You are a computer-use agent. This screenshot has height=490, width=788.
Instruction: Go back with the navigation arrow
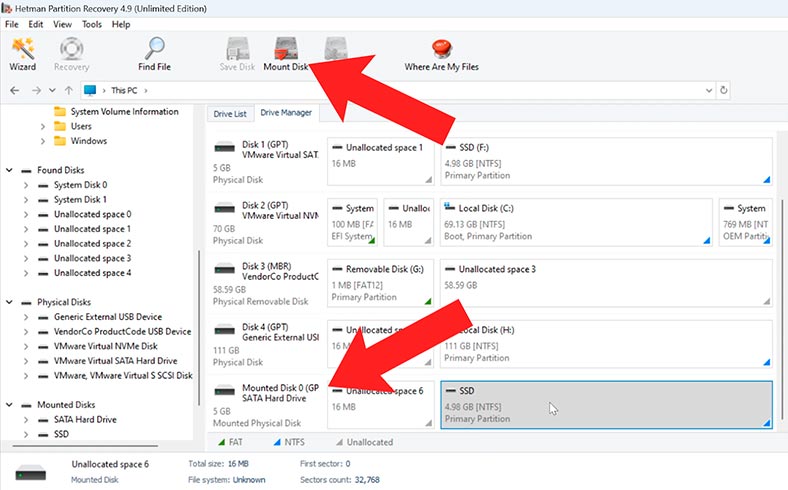pyautogui.click(x=15, y=90)
